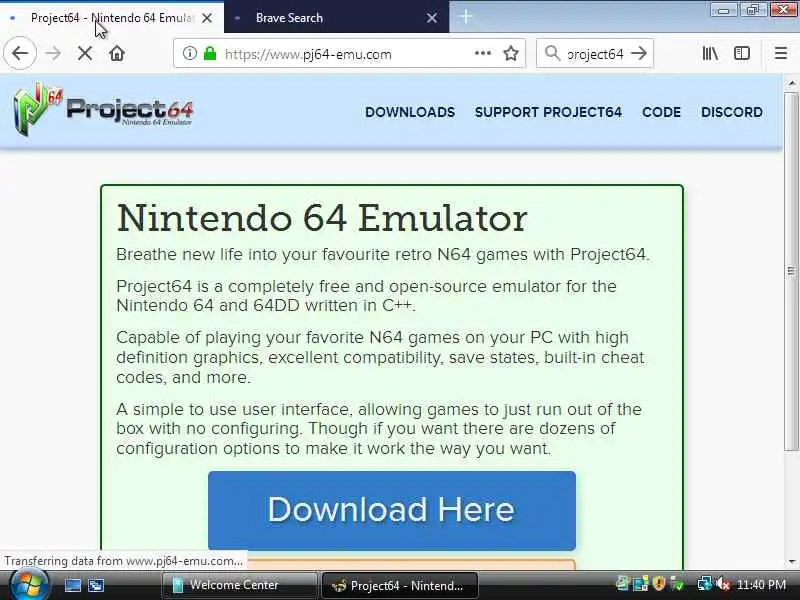The image size is (800, 600).
Task: Select Project64 - Nintend... taskbar button
Action: 399,585
